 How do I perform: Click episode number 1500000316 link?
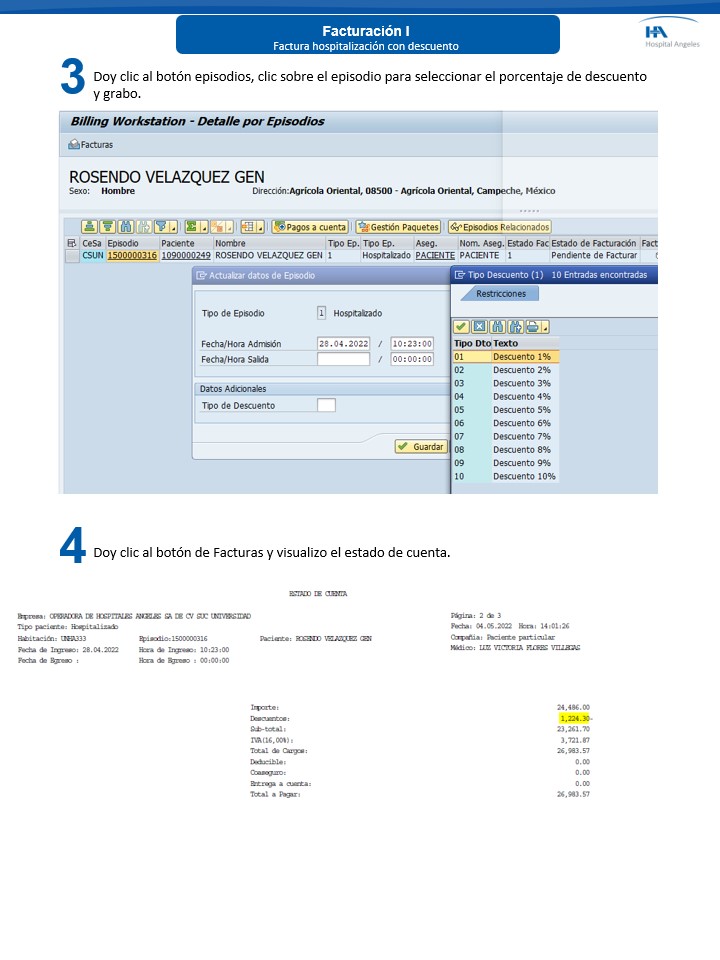tap(132, 256)
